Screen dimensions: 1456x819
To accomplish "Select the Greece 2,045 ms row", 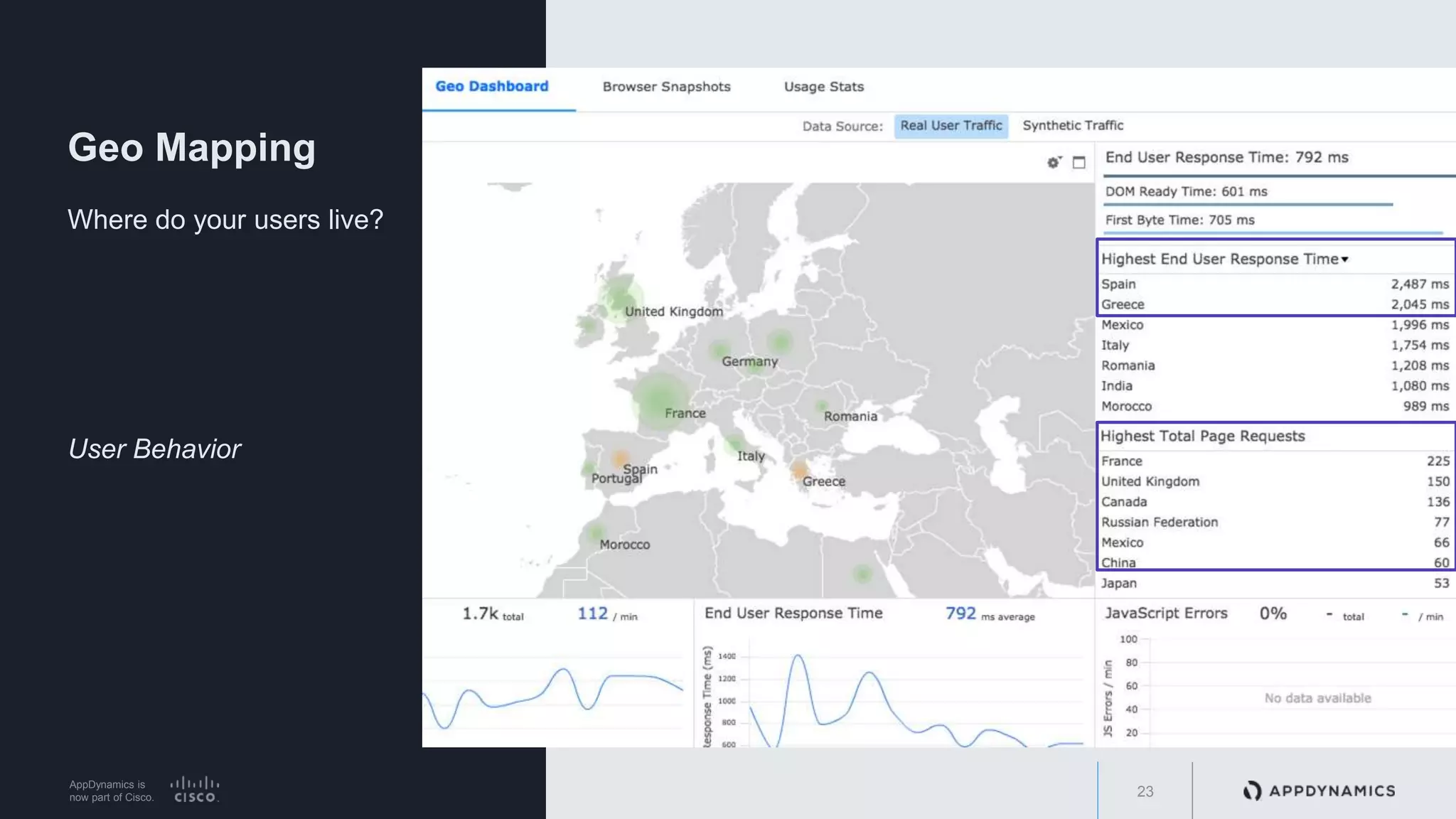I will tap(1275, 304).
